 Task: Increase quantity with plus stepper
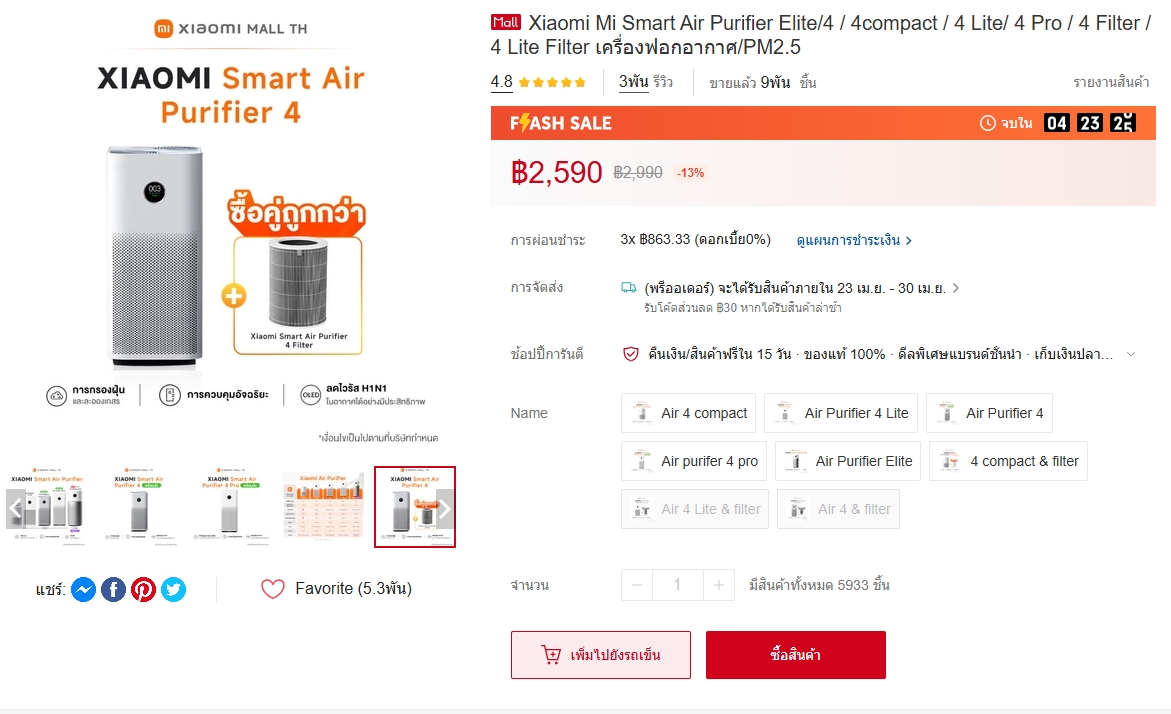[x=718, y=585]
